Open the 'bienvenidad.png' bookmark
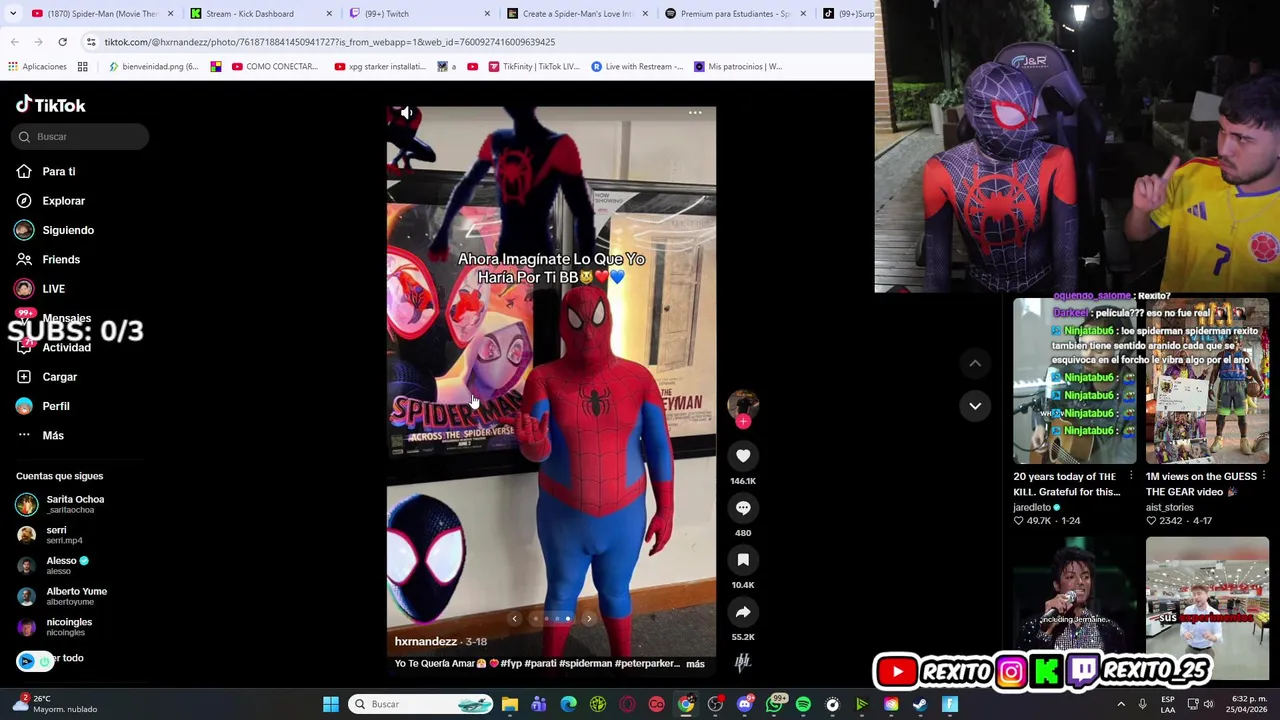 click(152, 67)
